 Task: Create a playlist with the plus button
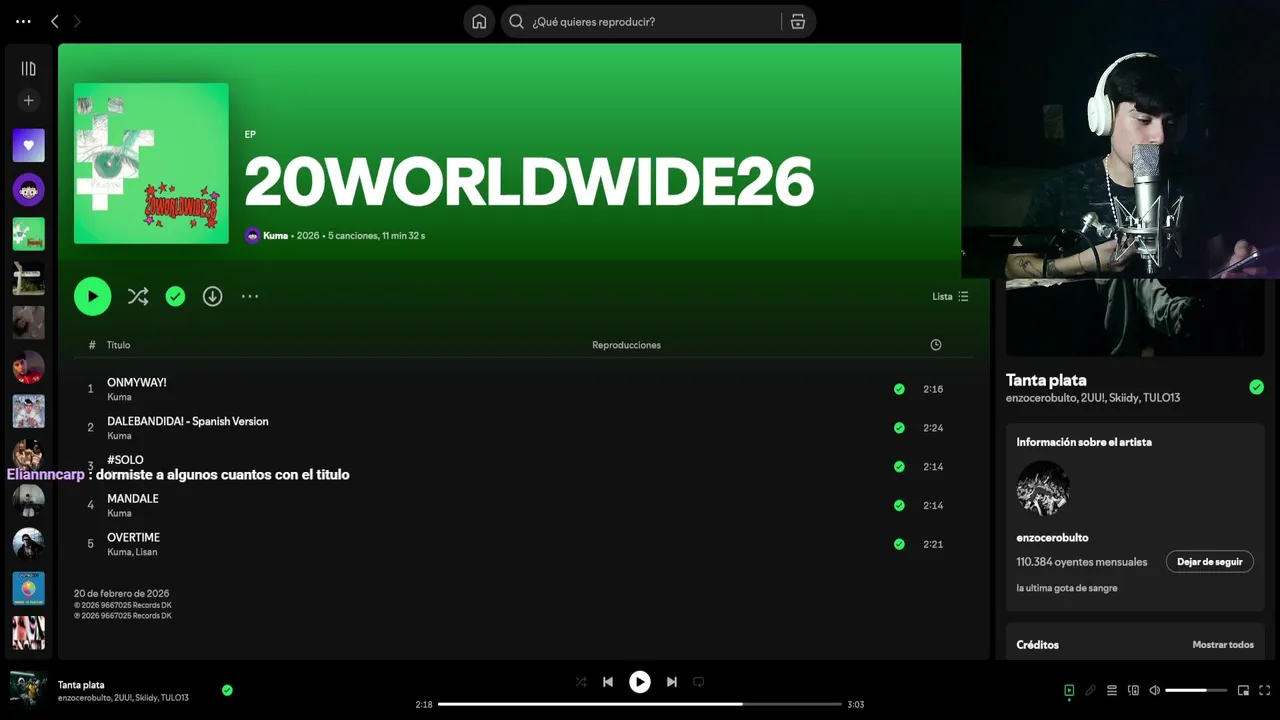(28, 100)
